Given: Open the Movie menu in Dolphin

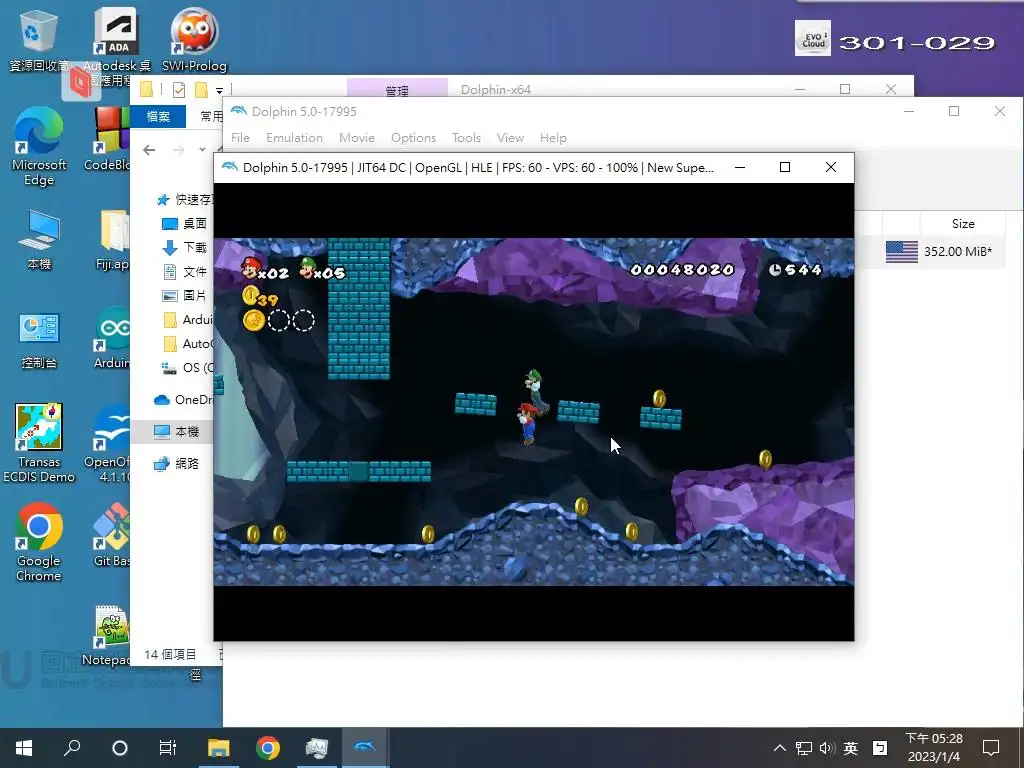Looking at the screenshot, I should [x=357, y=138].
